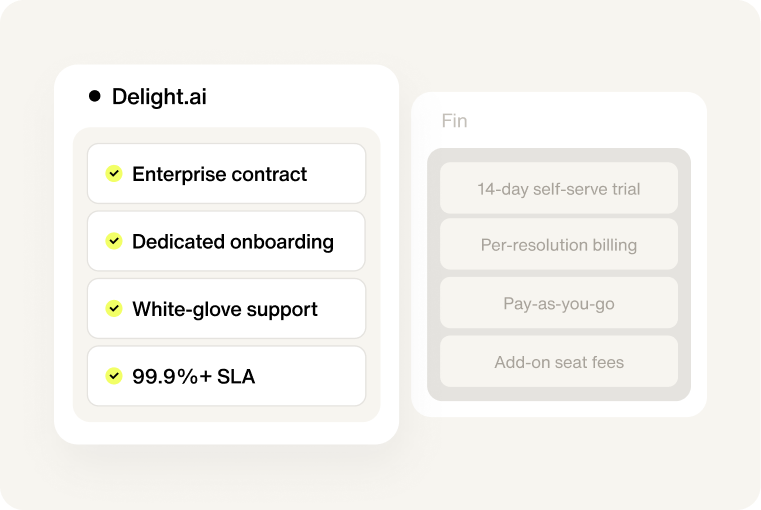The width and height of the screenshot is (761, 510).
Task: Click the black dot beside Delight.ai
Action: point(95,96)
